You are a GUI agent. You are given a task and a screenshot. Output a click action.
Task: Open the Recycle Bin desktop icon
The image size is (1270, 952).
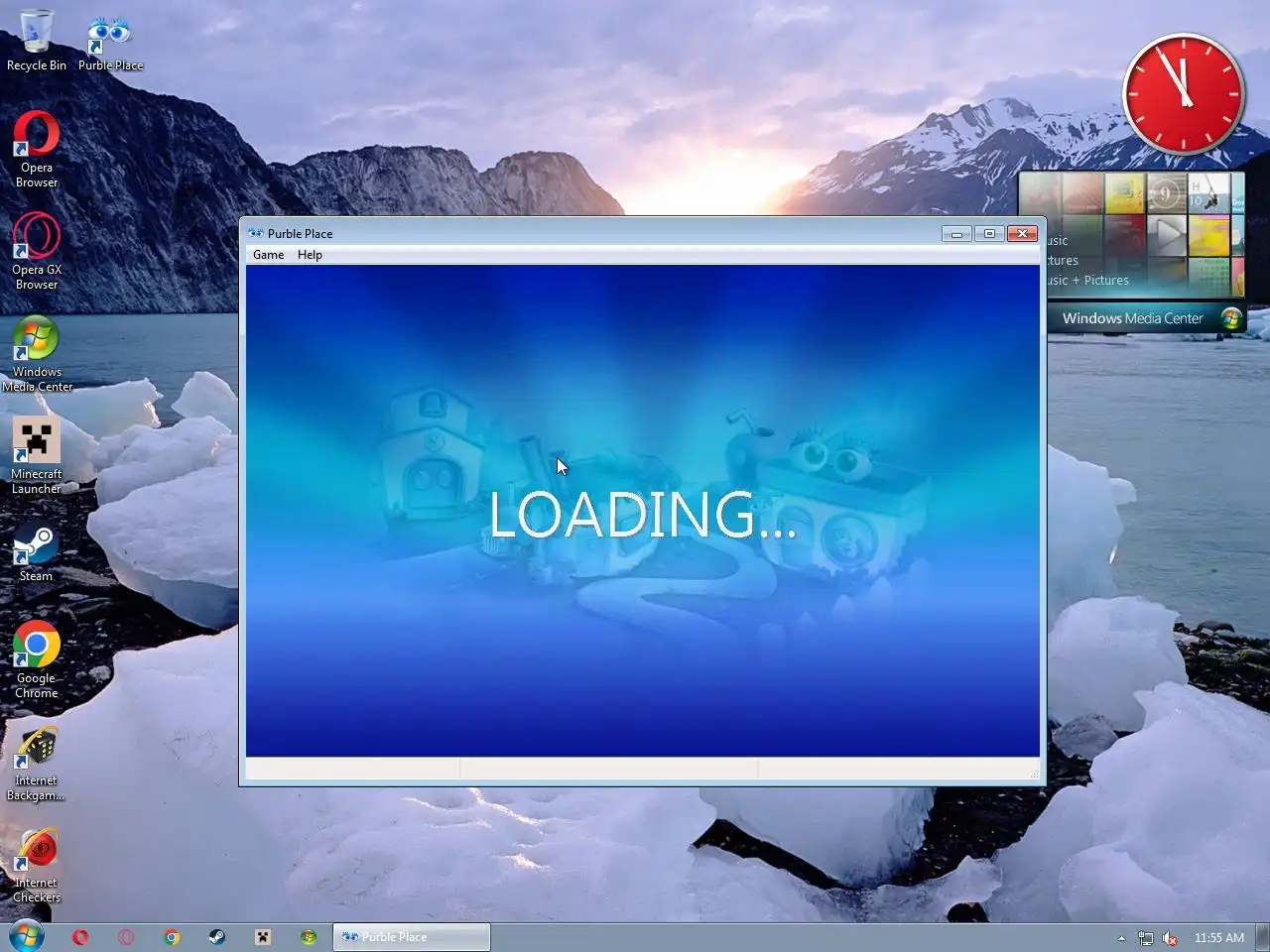click(x=37, y=40)
